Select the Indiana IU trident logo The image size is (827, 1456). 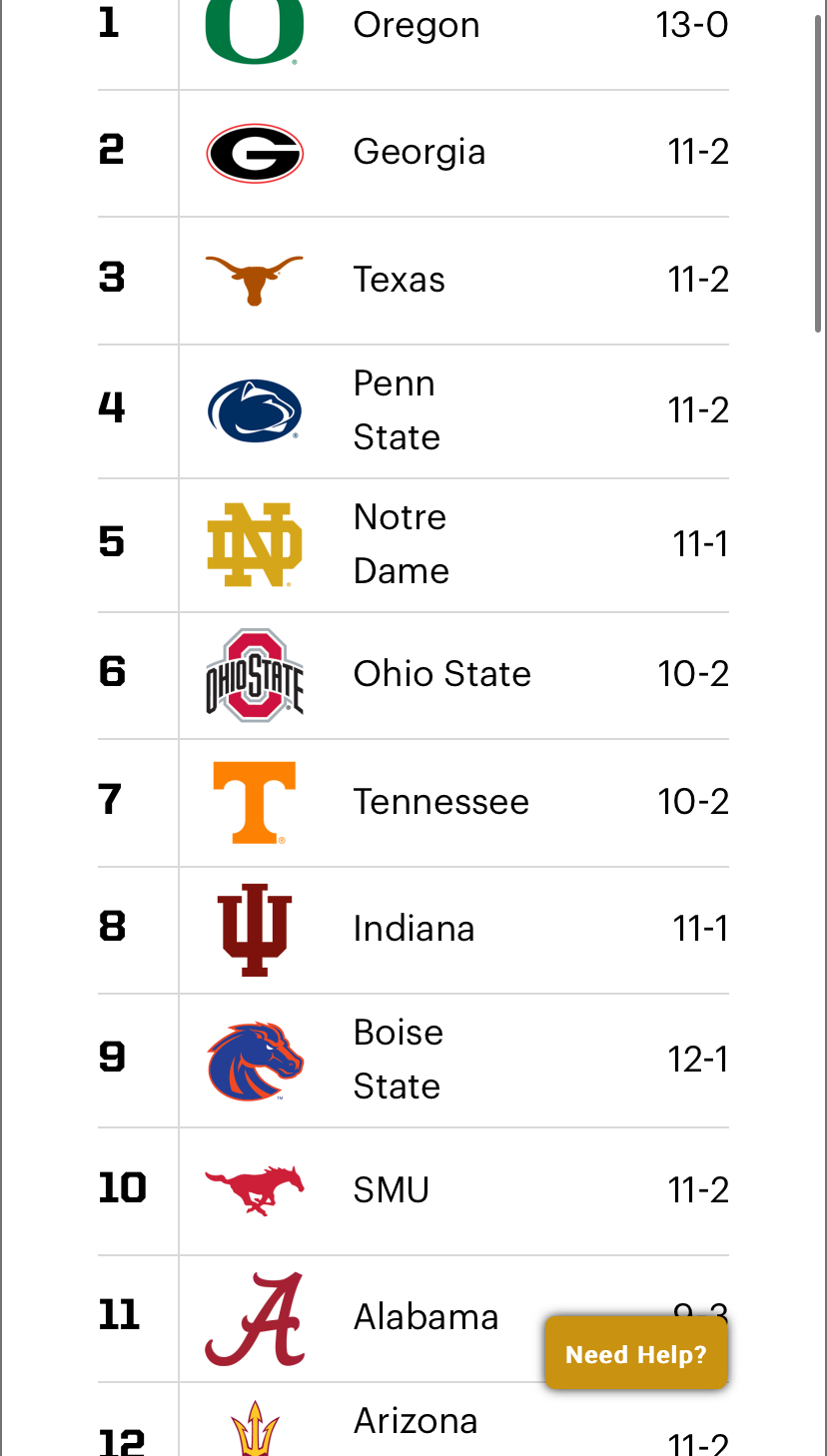click(x=255, y=929)
